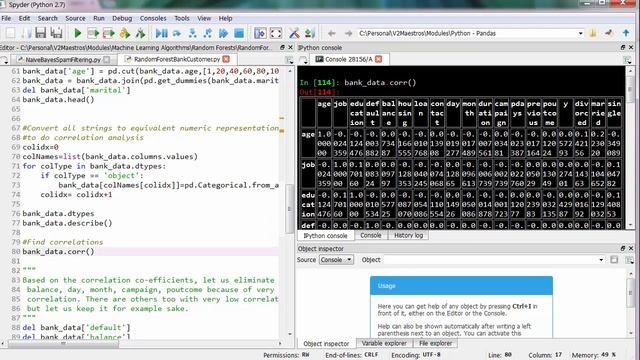
Task: Open IPython console browse tabs dropdown
Action: [303, 60]
